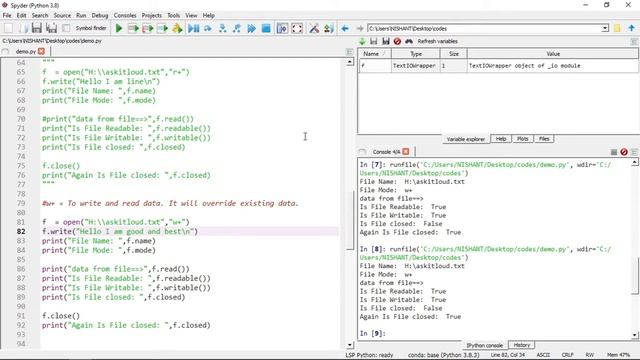
Task: Close the demo.py editor tab
Action: [41, 51]
